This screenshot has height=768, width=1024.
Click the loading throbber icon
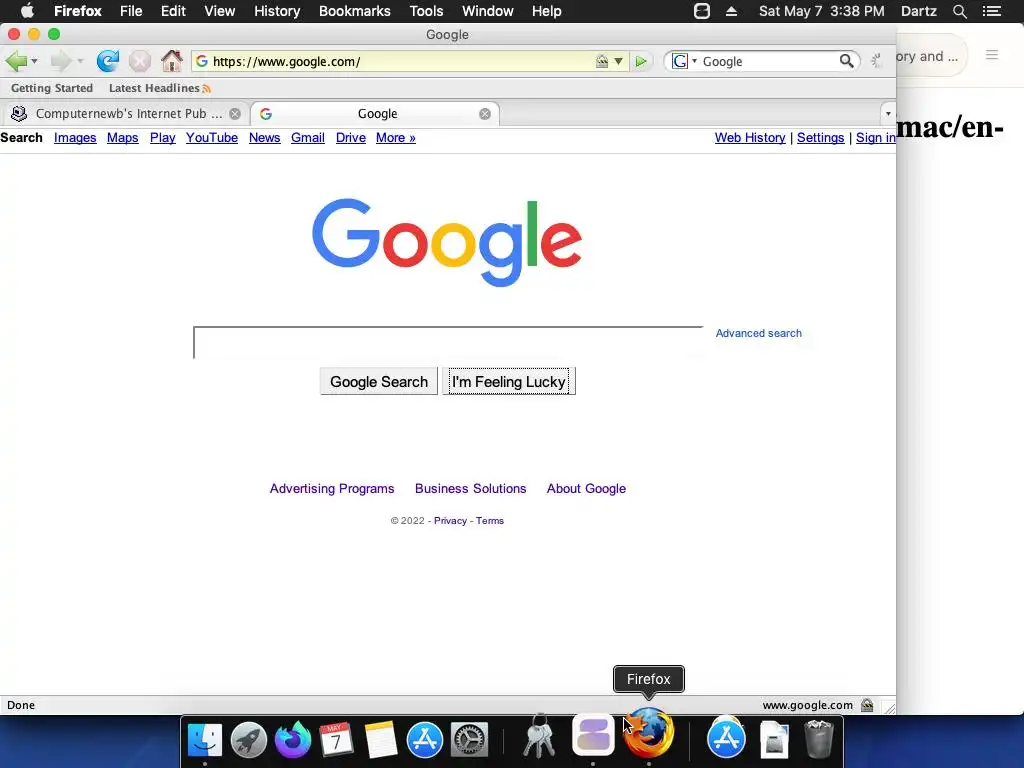[876, 61]
